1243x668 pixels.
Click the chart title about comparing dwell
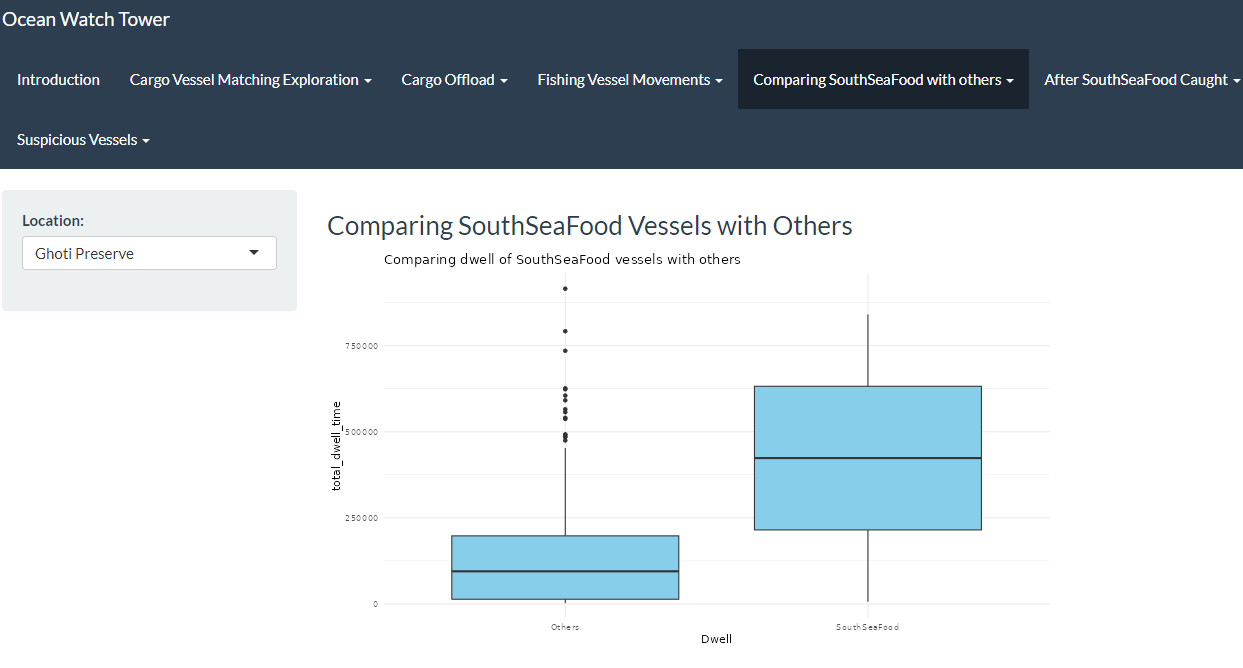(x=562, y=260)
